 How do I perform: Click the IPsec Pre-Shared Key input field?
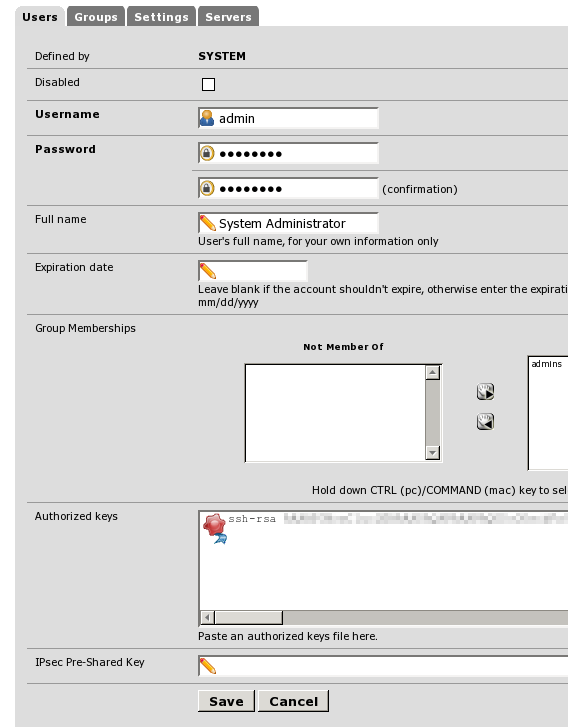point(384,666)
